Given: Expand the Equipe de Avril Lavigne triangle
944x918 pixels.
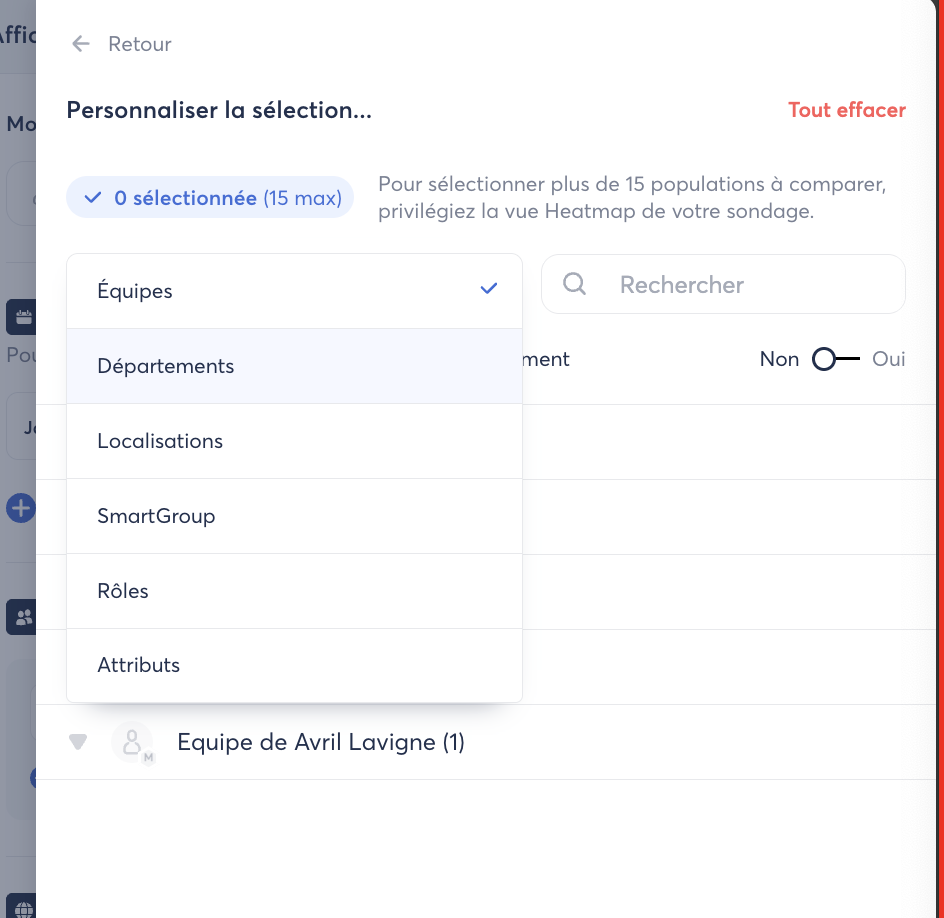Looking at the screenshot, I should (78, 742).
